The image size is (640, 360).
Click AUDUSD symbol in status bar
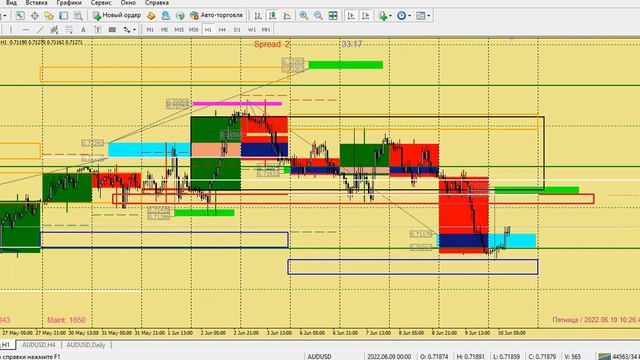[x=319, y=356]
